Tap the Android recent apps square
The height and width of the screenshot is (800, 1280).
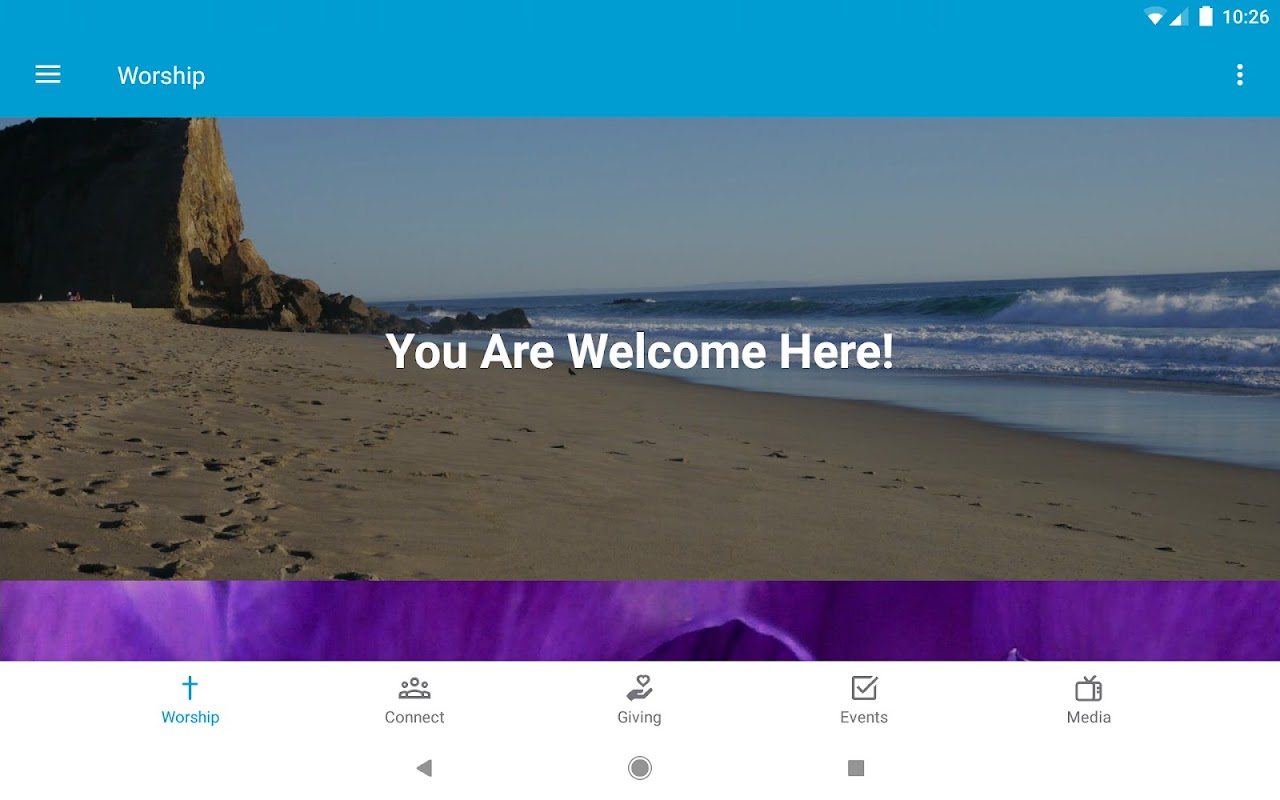(856, 768)
